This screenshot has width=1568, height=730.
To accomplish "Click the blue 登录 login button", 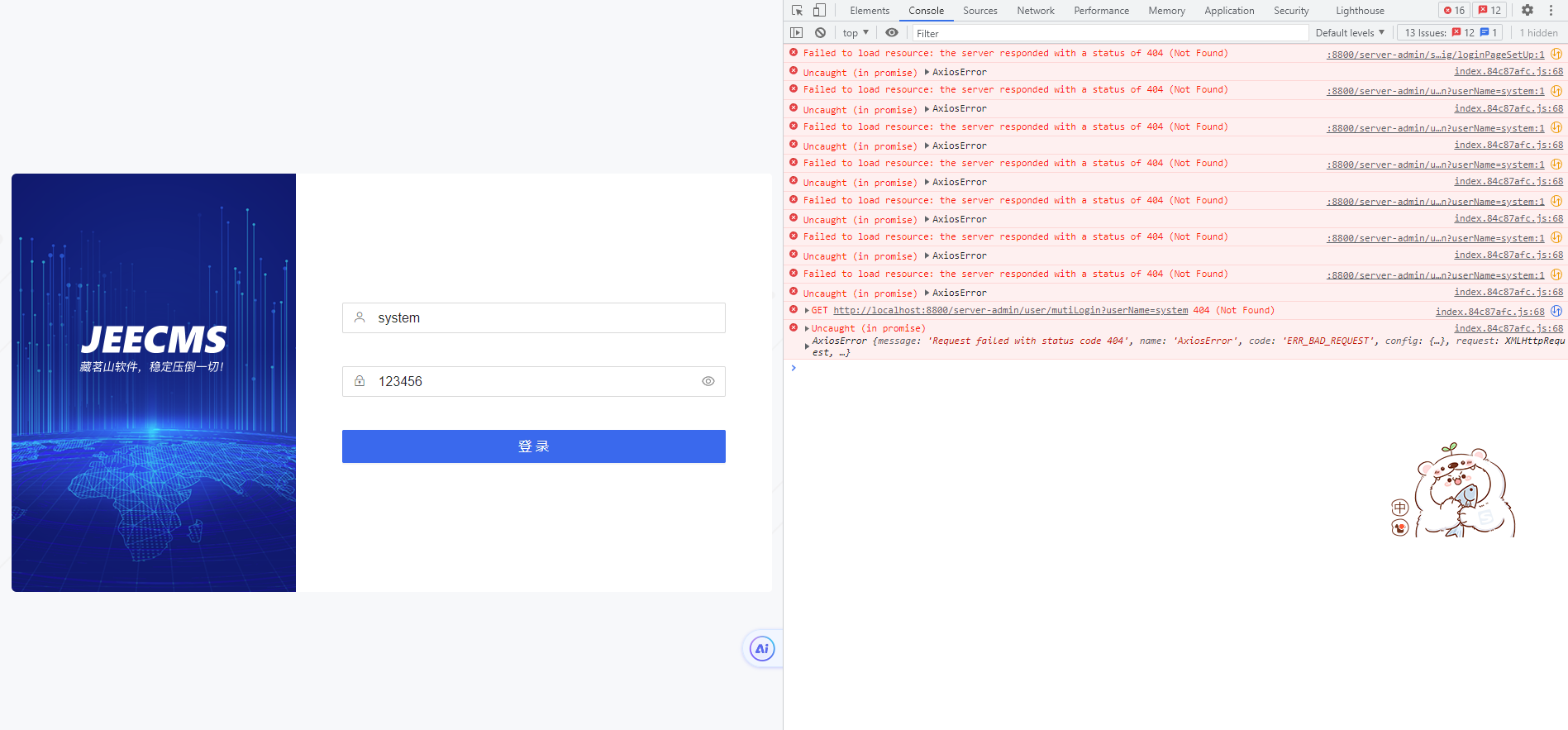I will [x=534, y=446].
